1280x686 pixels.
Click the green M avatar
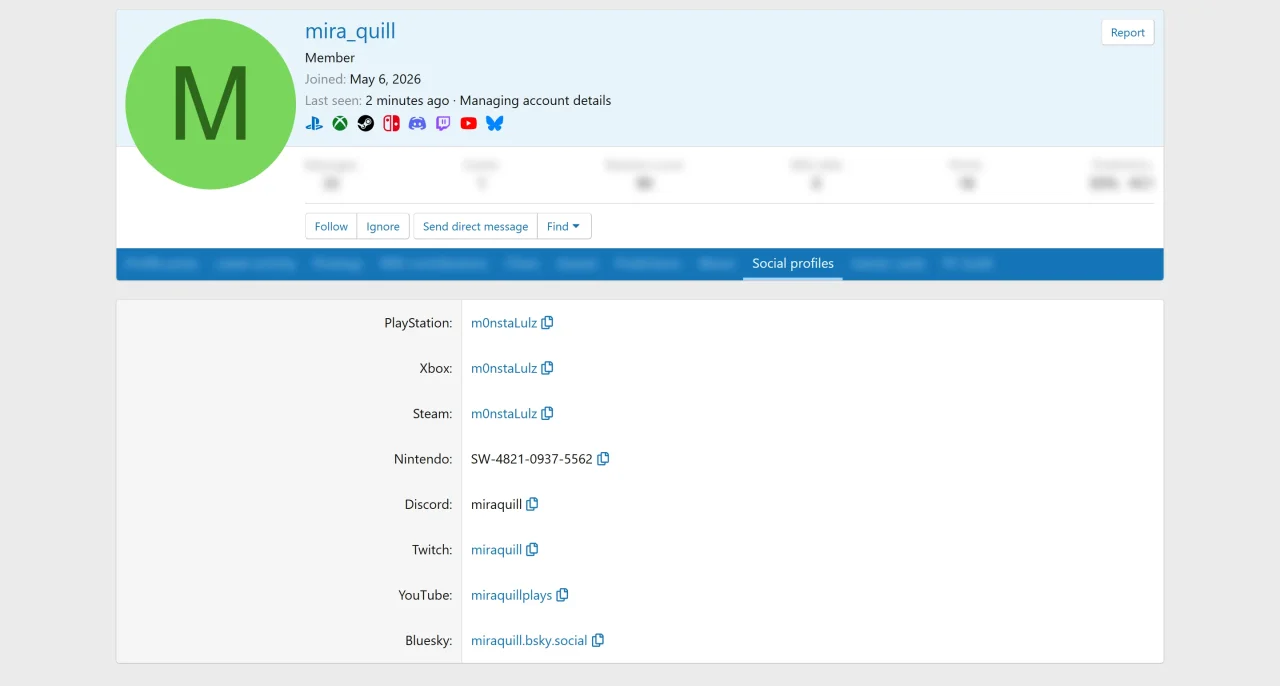(210, 104)
